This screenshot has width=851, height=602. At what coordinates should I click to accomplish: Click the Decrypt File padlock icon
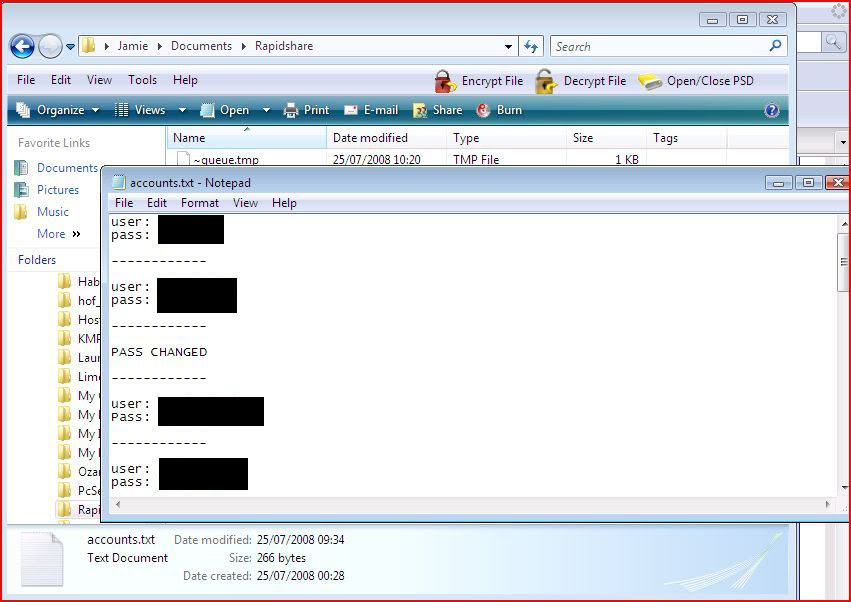point(545,81)
